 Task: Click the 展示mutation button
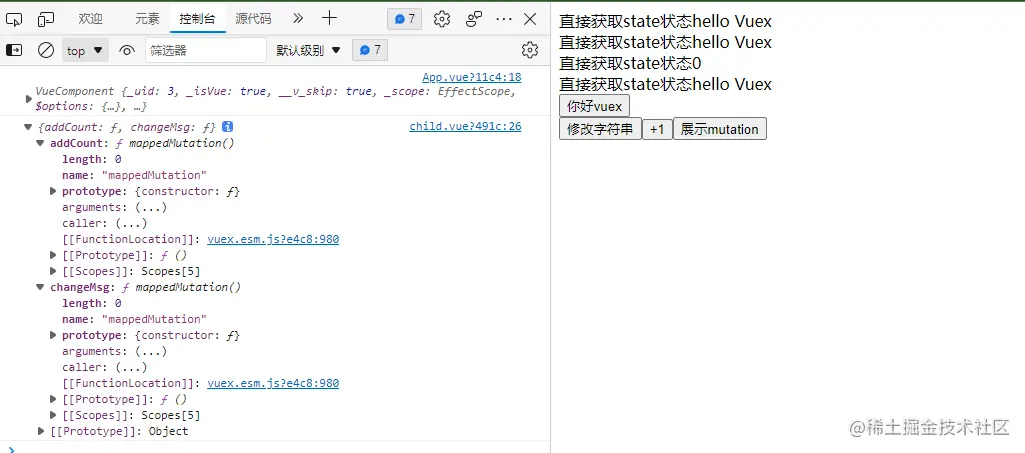[720, 129]
